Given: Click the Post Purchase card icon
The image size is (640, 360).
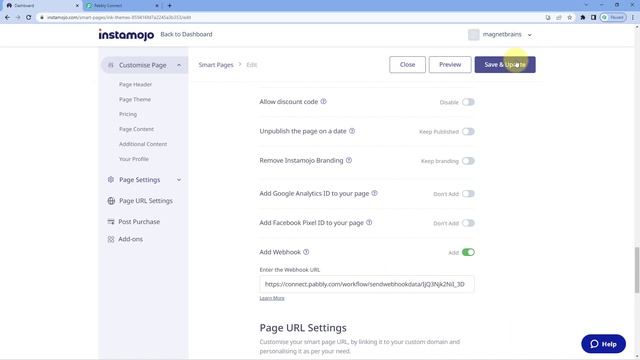Looking at the screenshot, I should 111,222.
